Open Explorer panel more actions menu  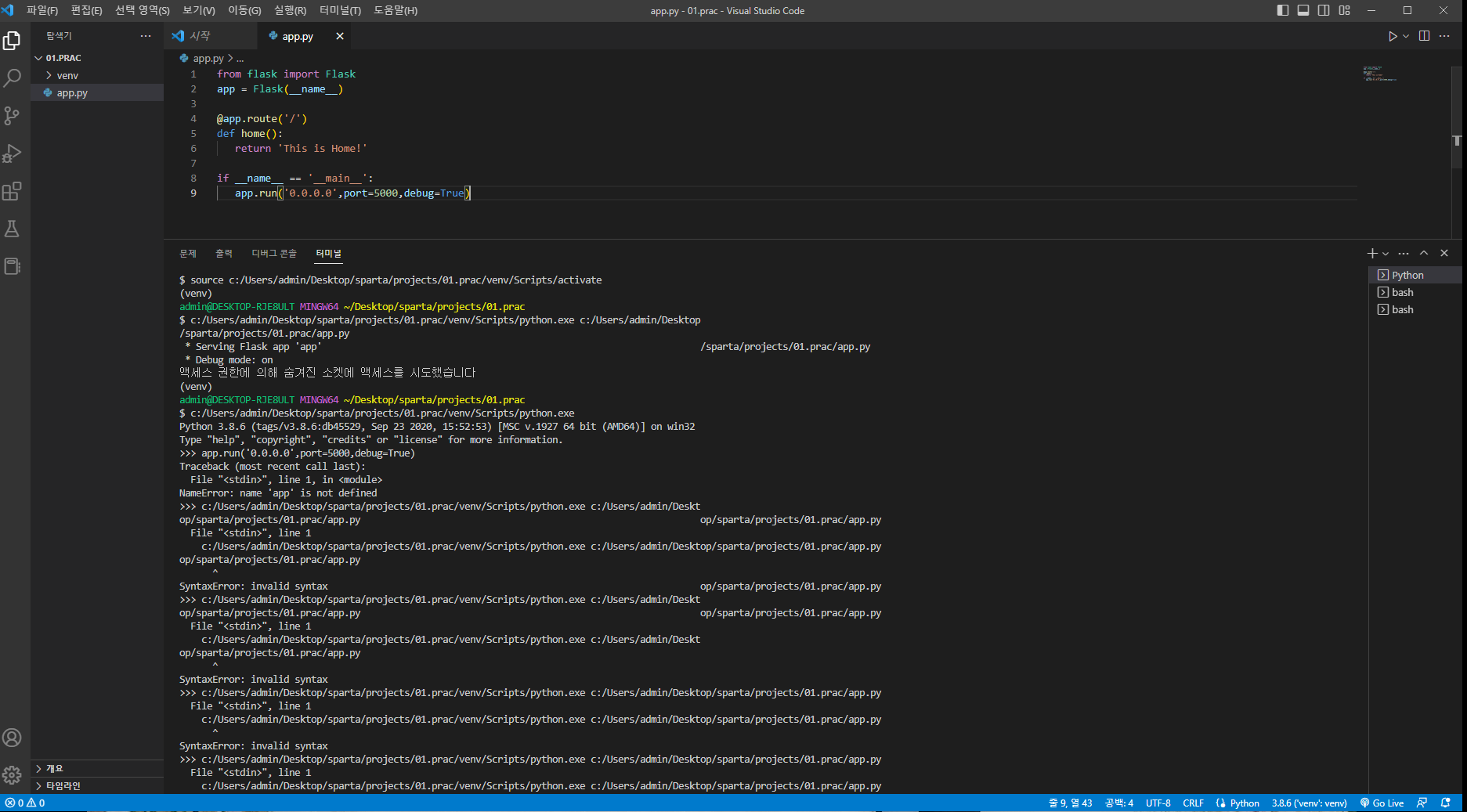pyautogui.click(x=146, y=36)
